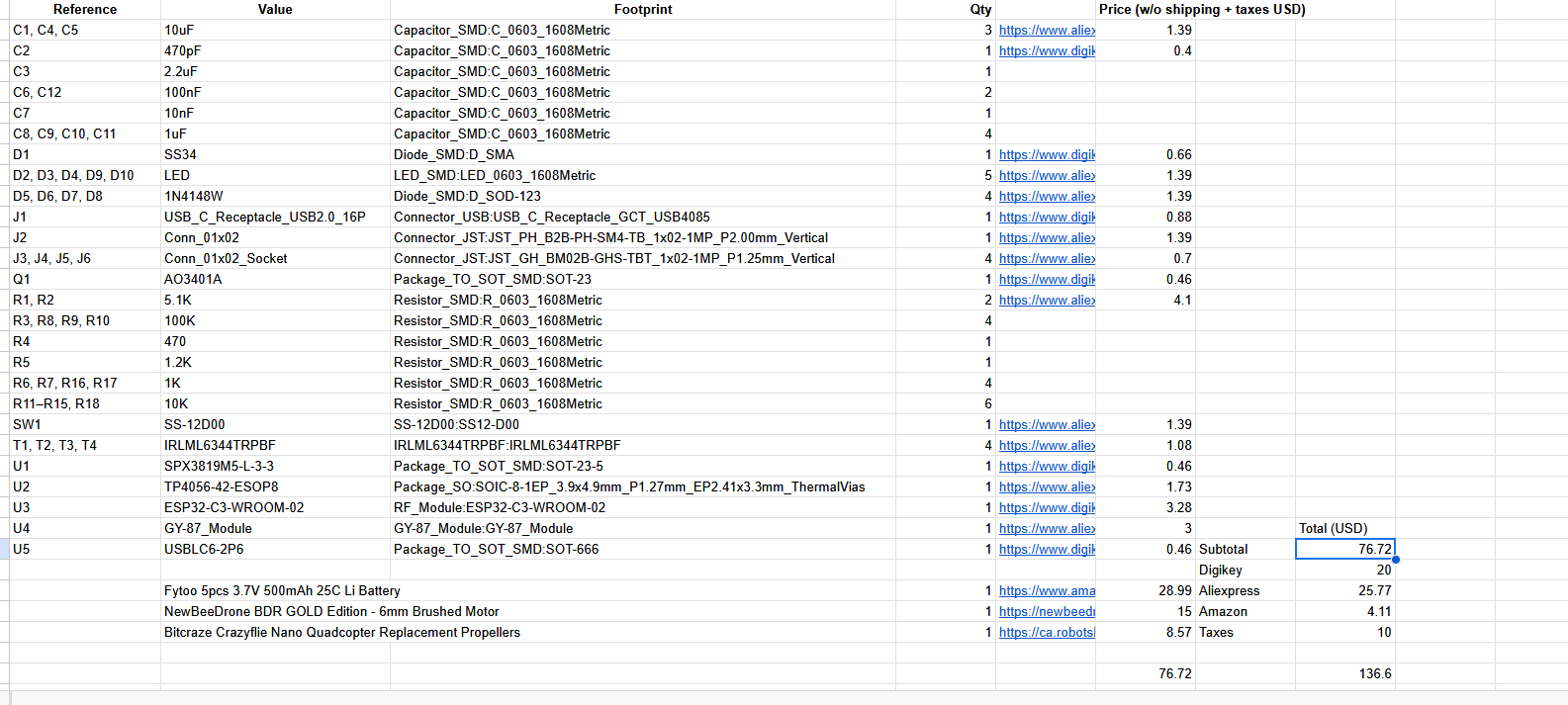Open the supplier link for the D1 SS34 diode

[x=1046, y=155]
